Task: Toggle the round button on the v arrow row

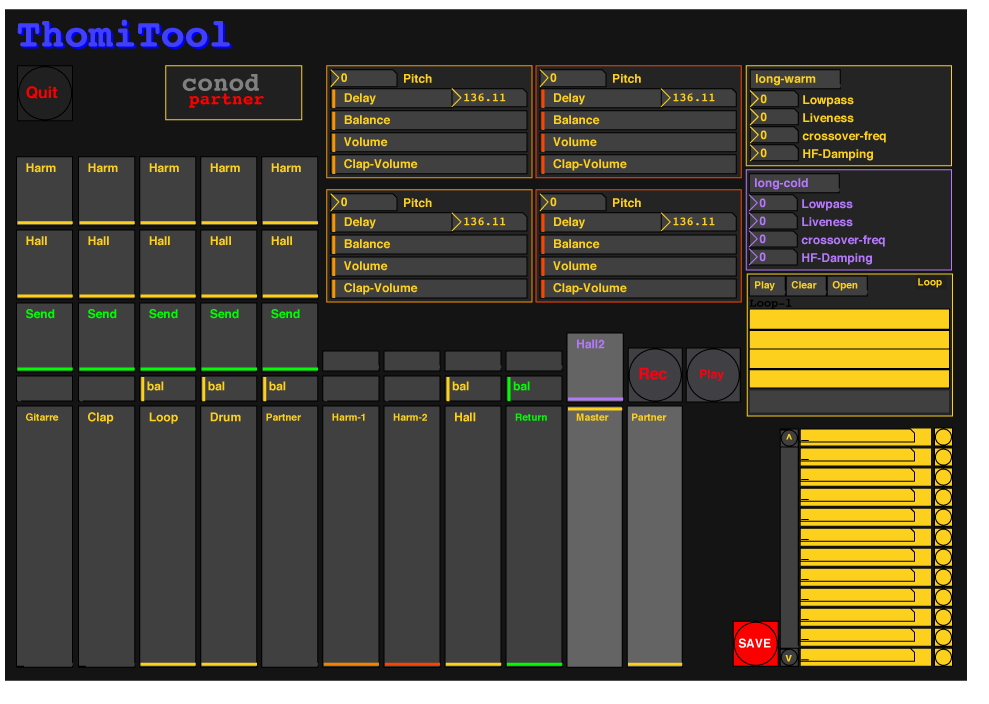Action: pyautogui.click(x=943, y=657)
